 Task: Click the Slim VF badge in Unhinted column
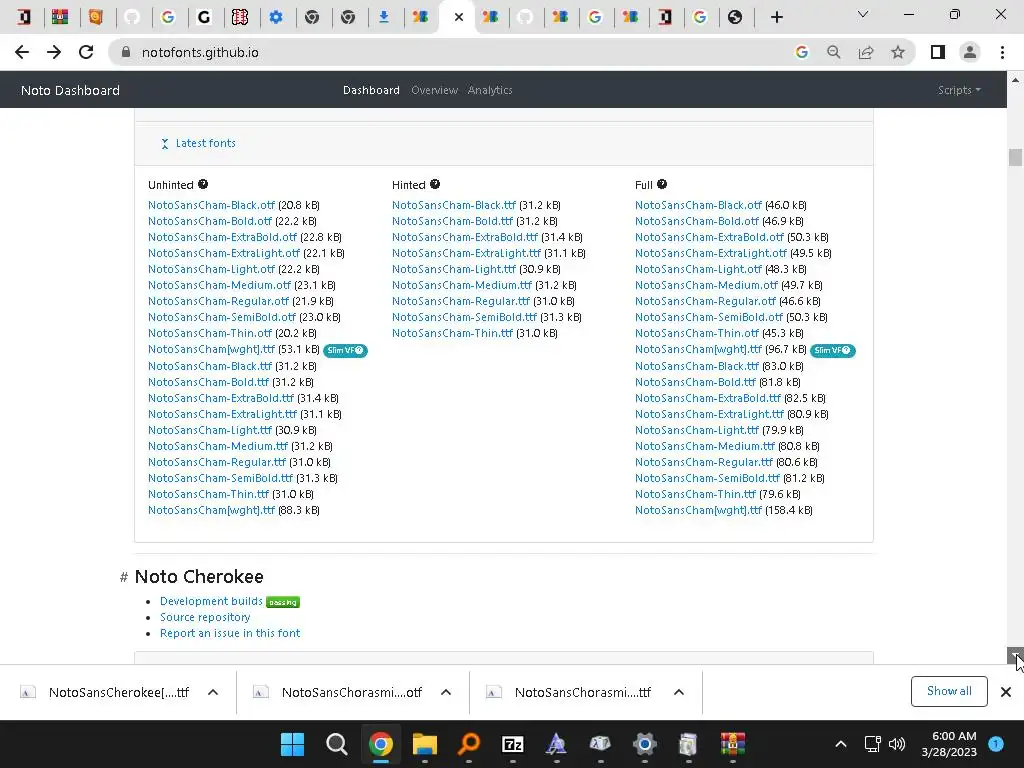[x=345, y=351]
